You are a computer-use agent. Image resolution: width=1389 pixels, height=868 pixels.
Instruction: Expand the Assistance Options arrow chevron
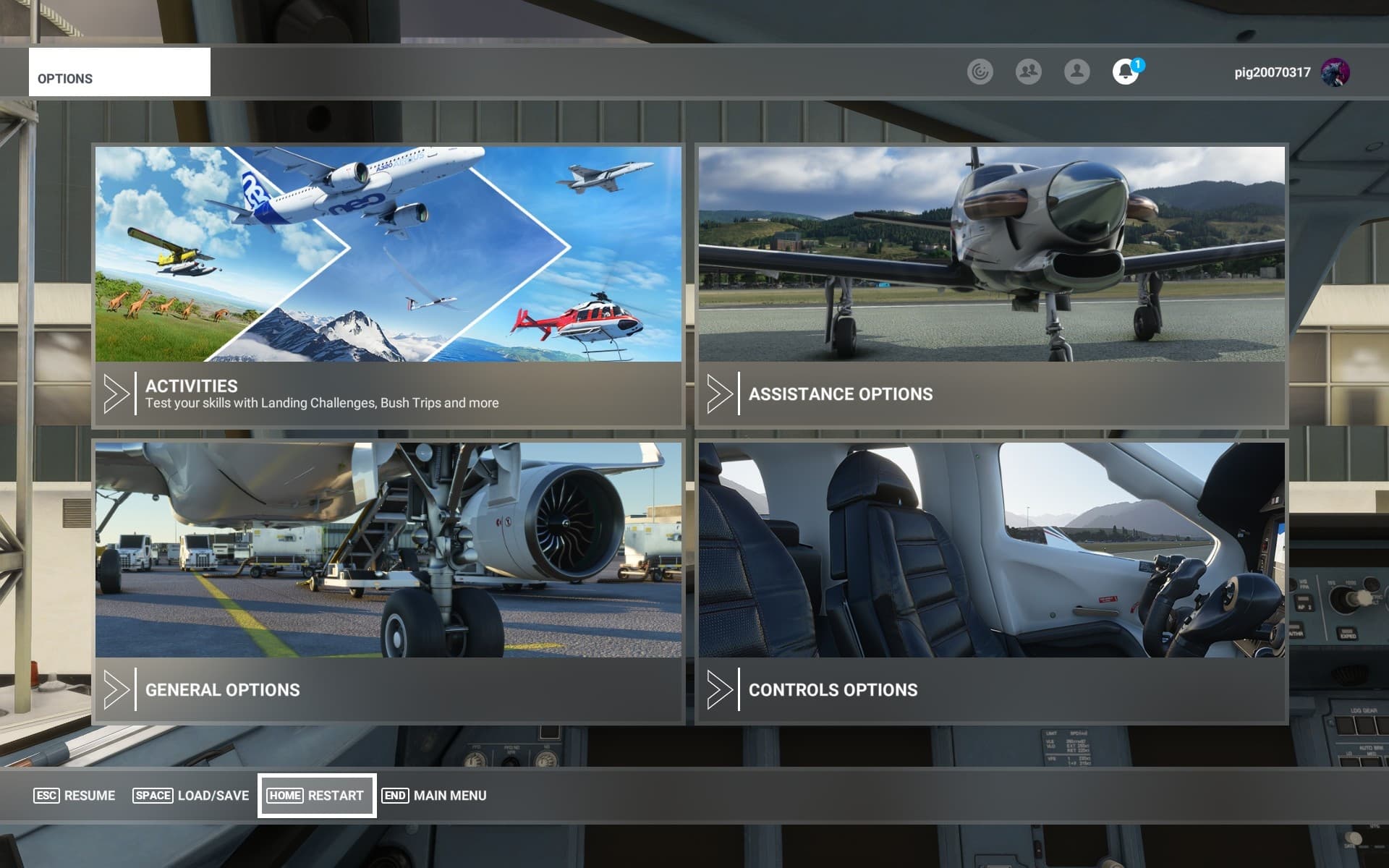click(719, 393)
